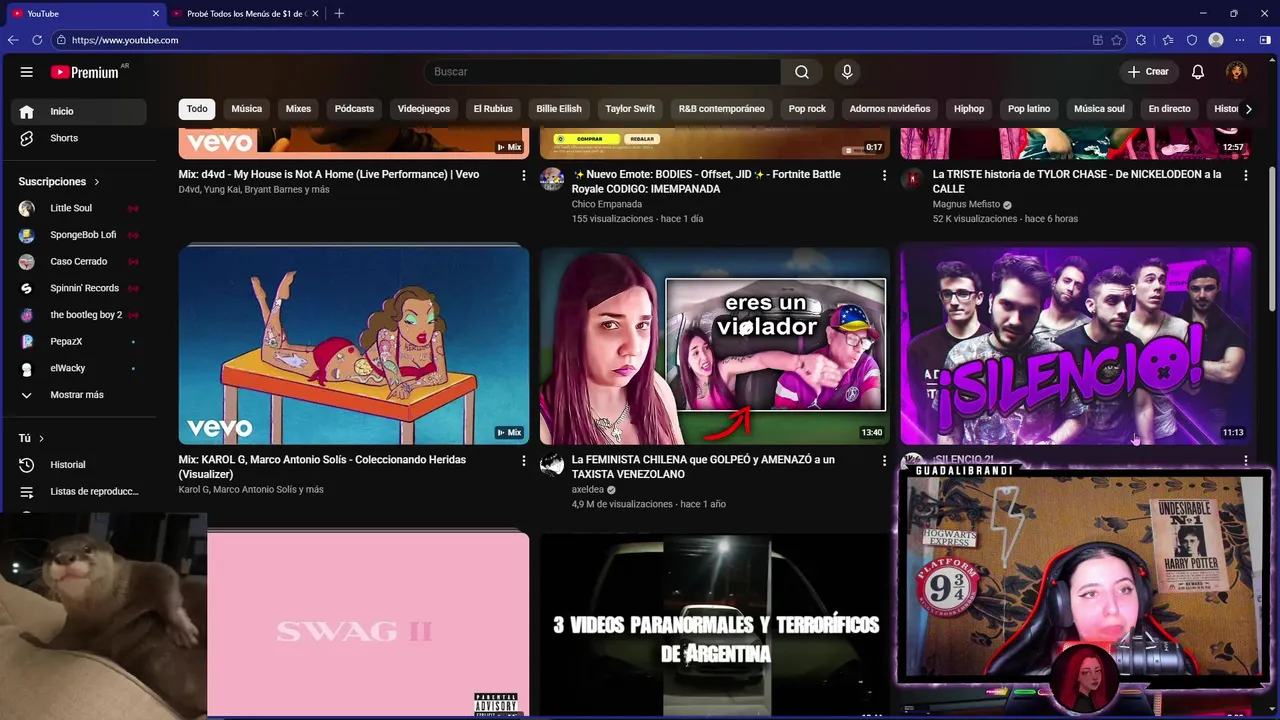This screenshot has width=1280, height=720.
Task: Expand the Suscripciones section chevron
Action: coord(97,182)
